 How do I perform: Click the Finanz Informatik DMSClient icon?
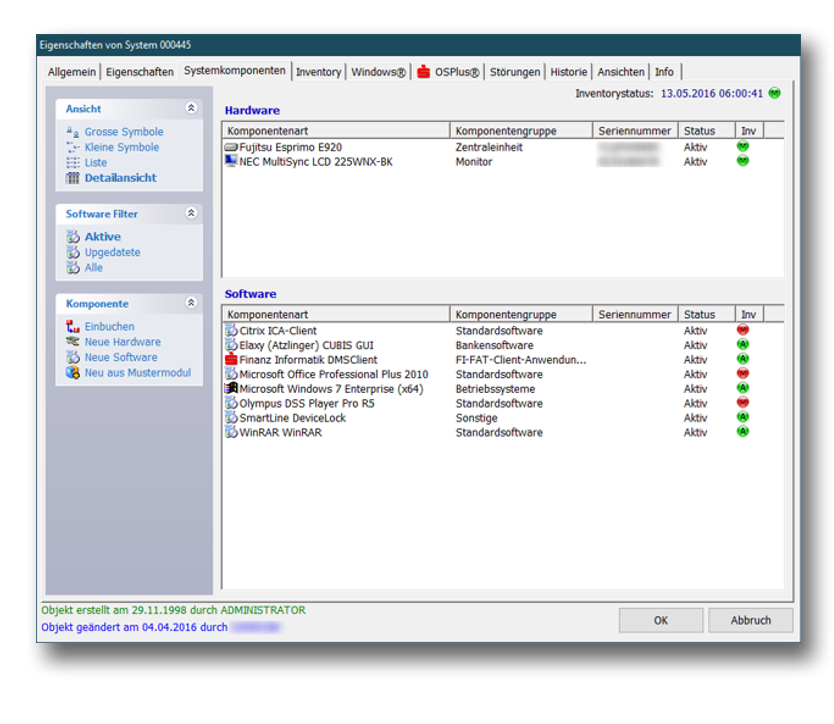231,360
